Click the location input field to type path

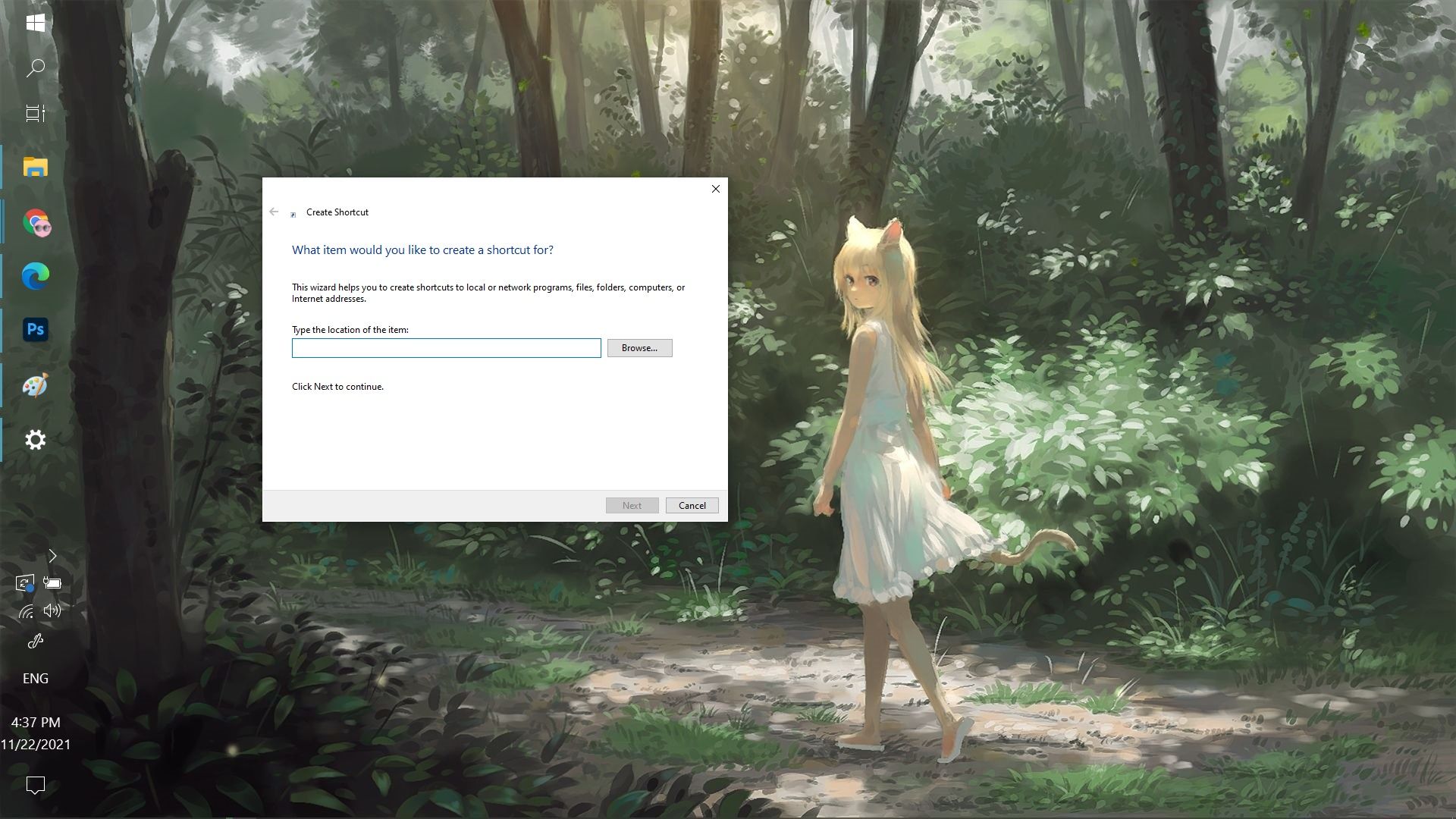coord(447,347)
